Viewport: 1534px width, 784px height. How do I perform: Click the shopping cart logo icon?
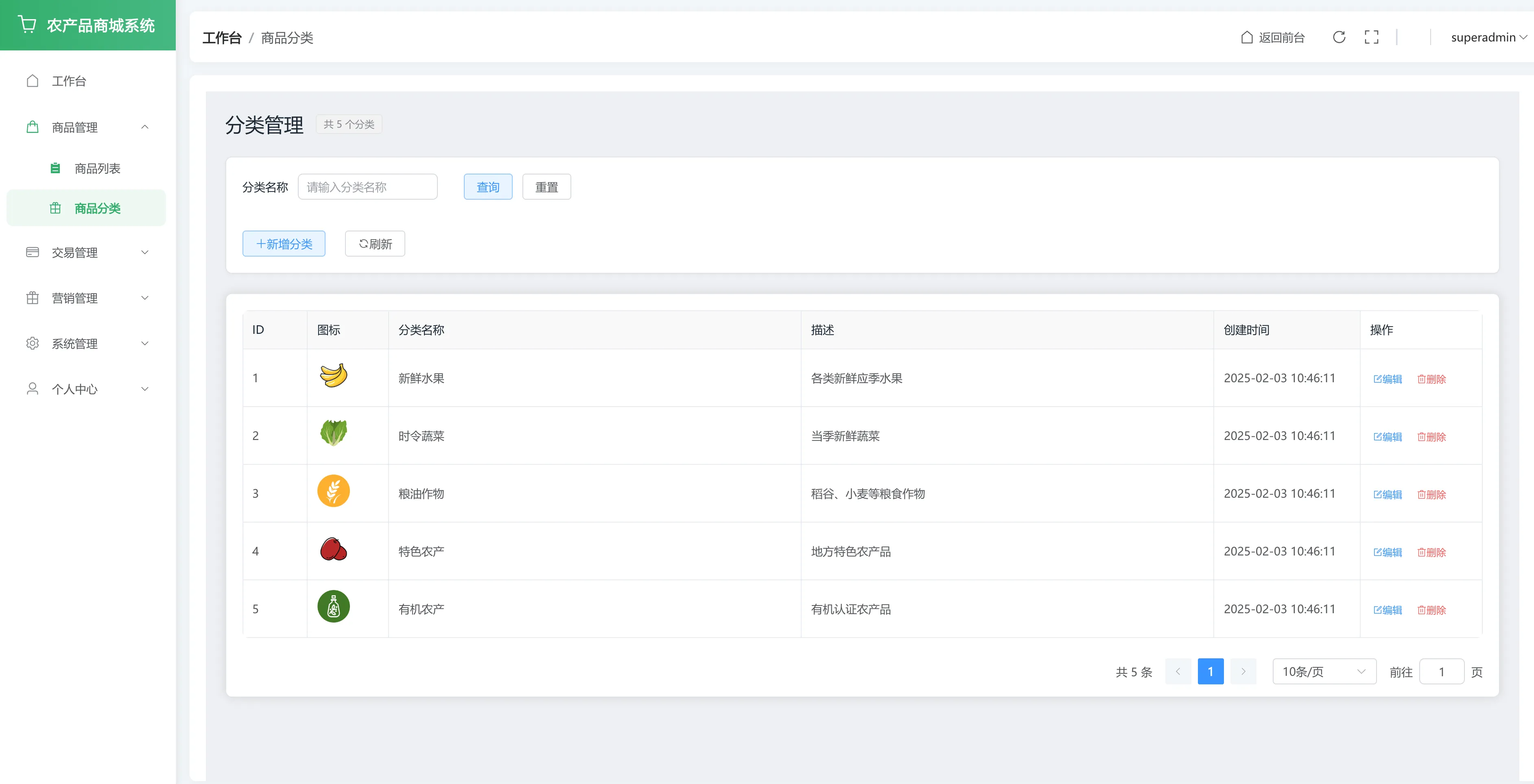pyautogui.click(x=27, y=24)
